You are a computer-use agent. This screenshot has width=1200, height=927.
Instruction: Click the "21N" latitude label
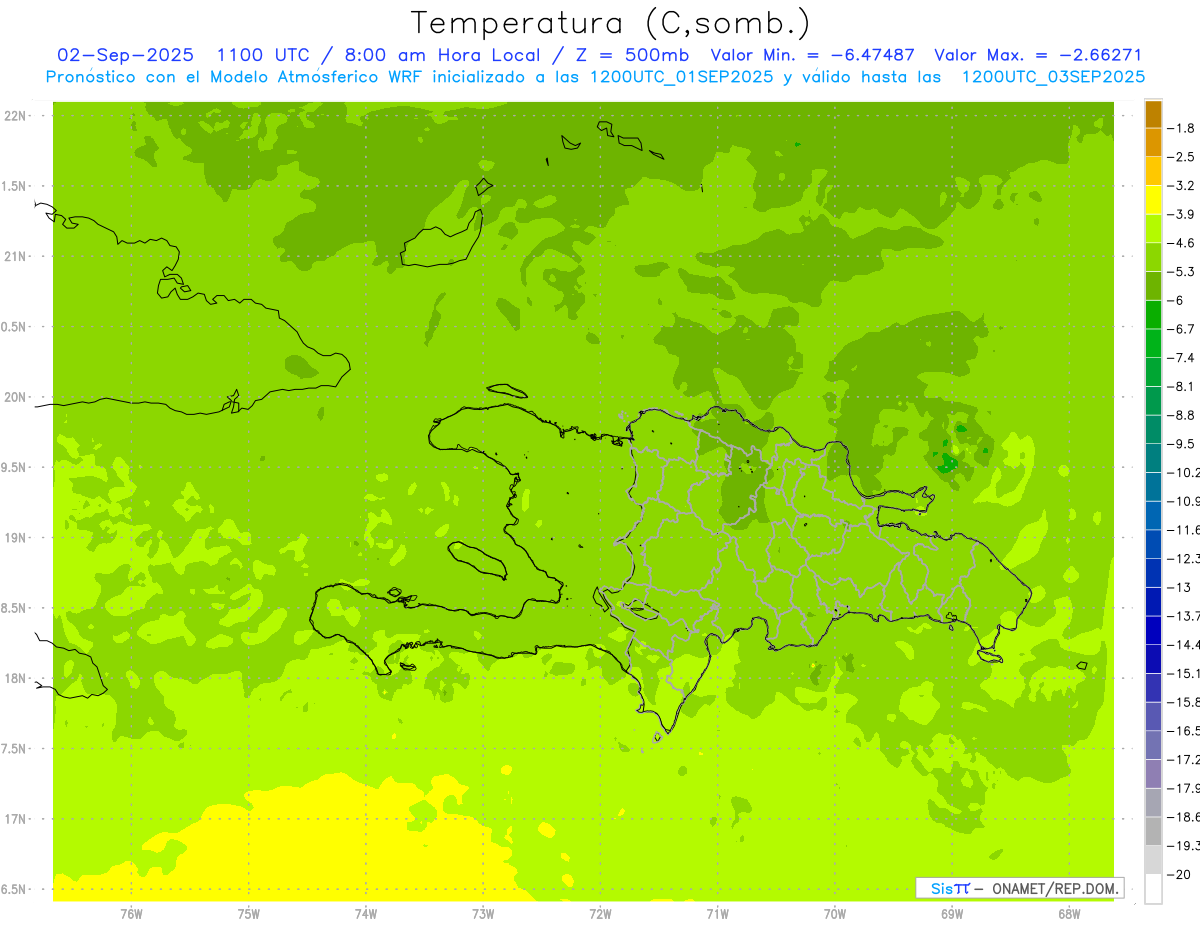tap(14, 257)
